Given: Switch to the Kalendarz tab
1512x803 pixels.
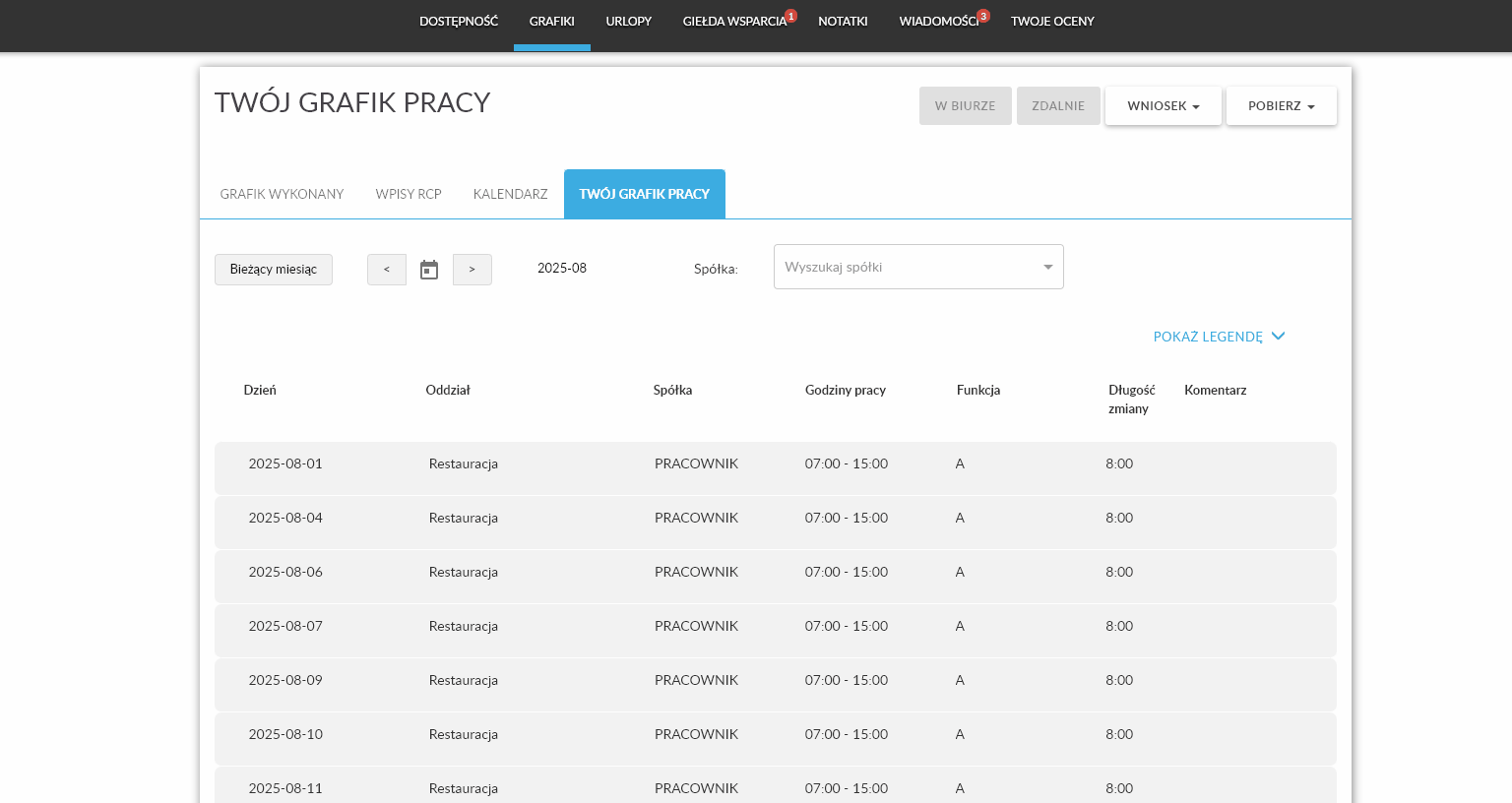Looking at the screenshot, I should click(x=510, y=194).
